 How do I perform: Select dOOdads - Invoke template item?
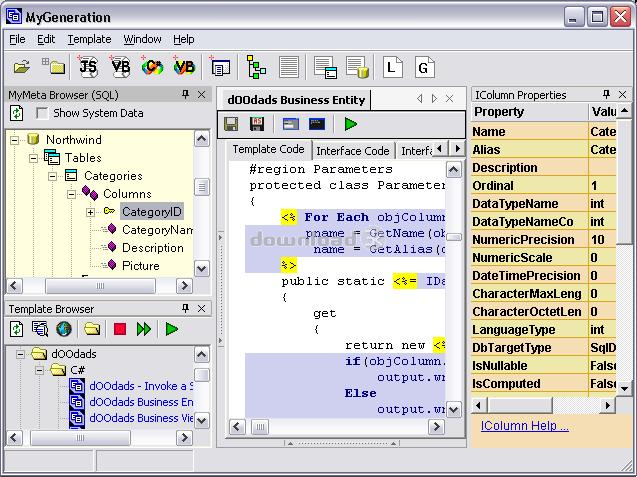[x=141, y=386]
